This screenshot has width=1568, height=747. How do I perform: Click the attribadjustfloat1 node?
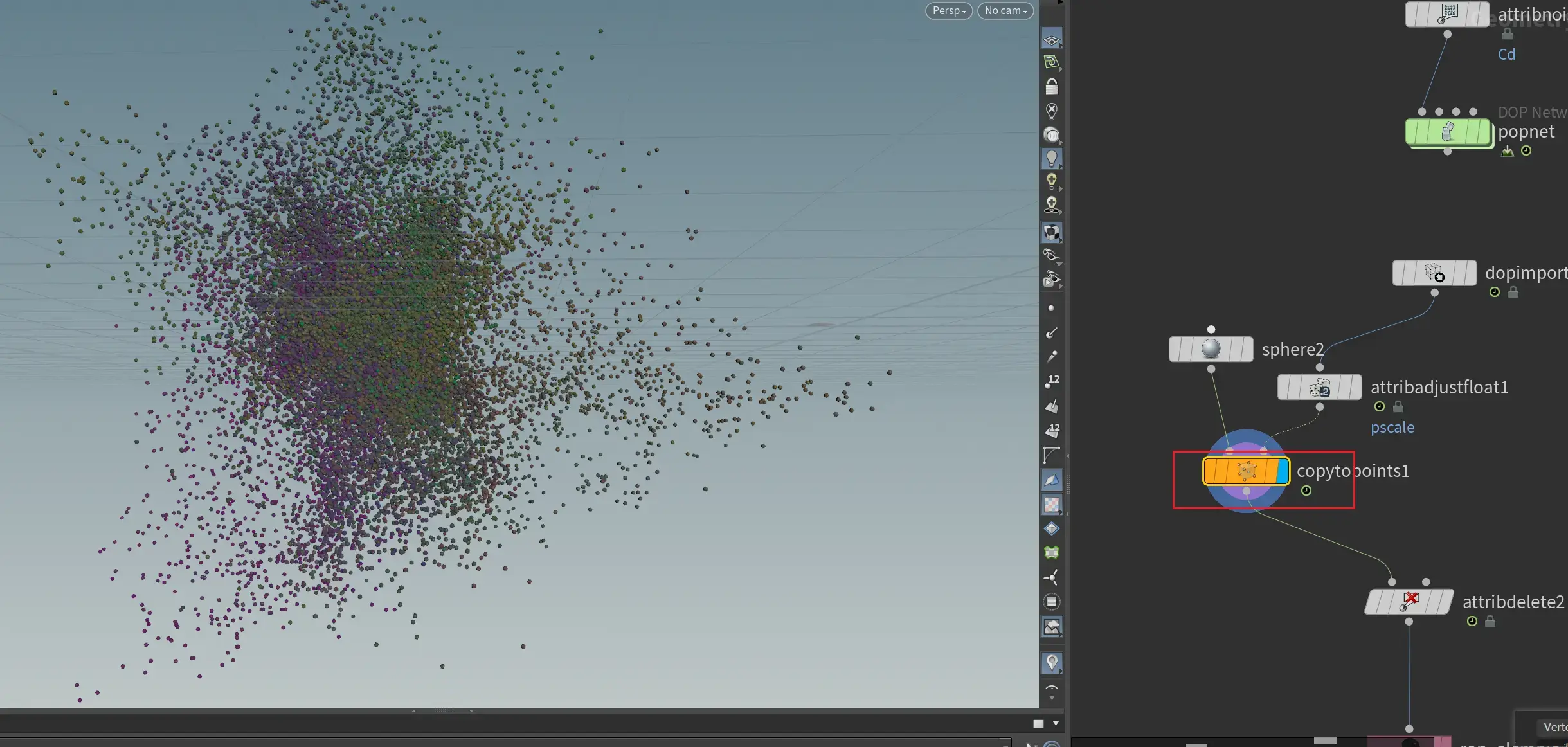tap(1319, 387)
